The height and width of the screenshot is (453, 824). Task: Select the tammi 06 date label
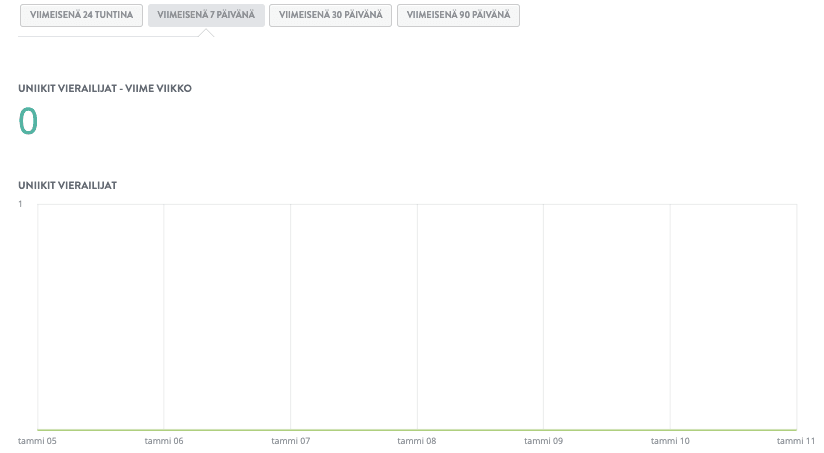[164, 440]
